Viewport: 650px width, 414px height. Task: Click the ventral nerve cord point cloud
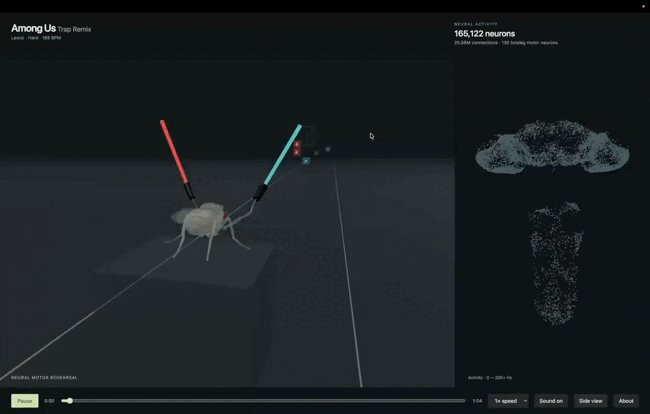[555, 263]
